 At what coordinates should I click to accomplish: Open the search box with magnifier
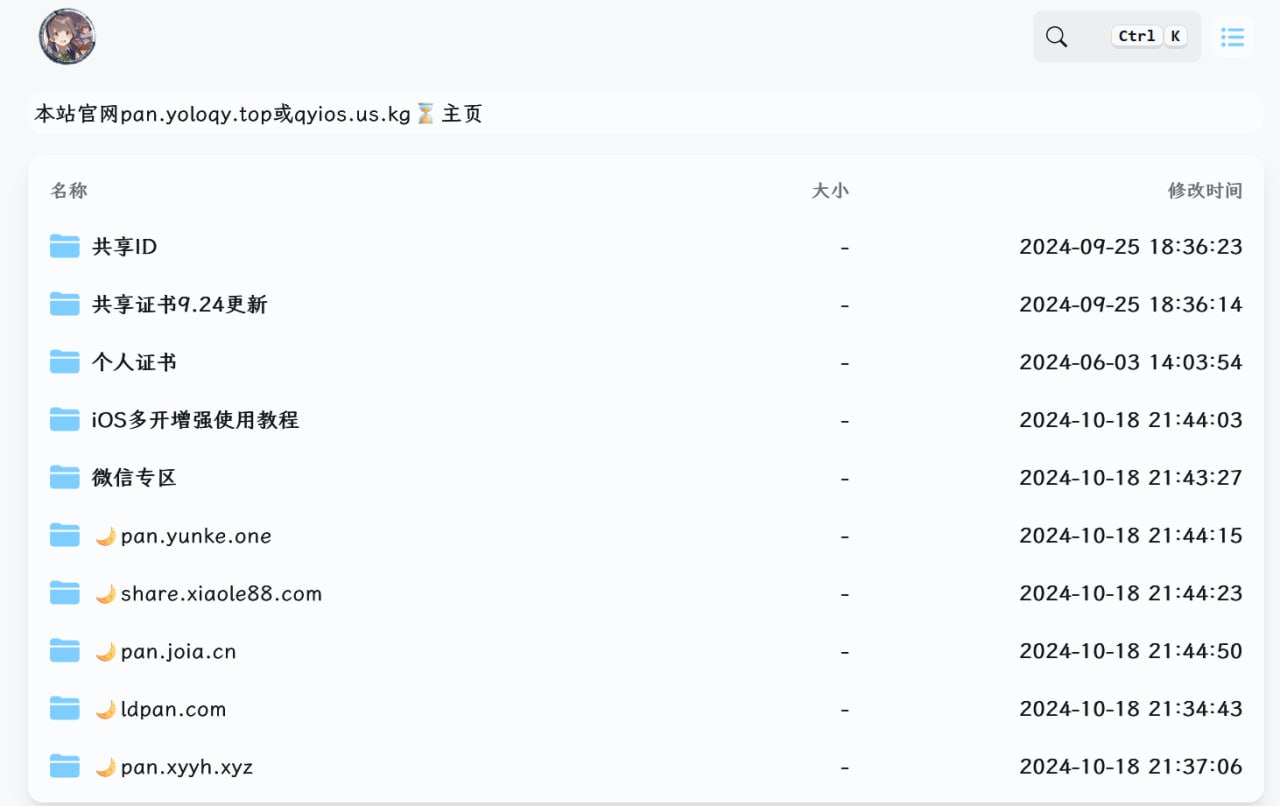pos(1116,37)
